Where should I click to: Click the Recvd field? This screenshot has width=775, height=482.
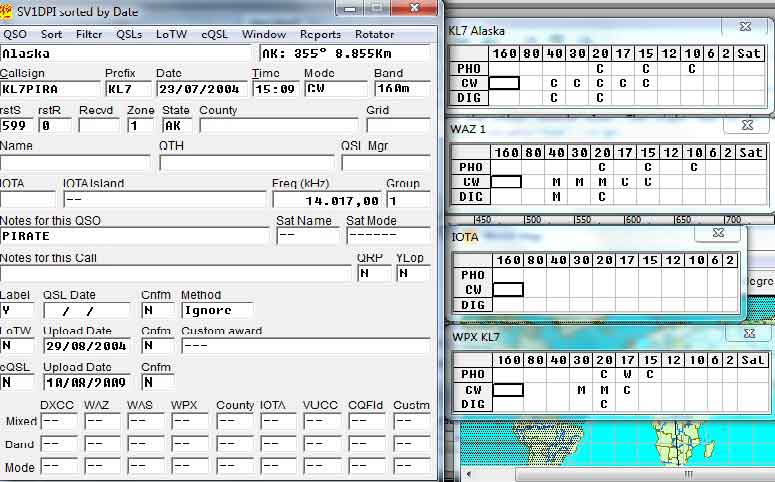coord(99,126)
